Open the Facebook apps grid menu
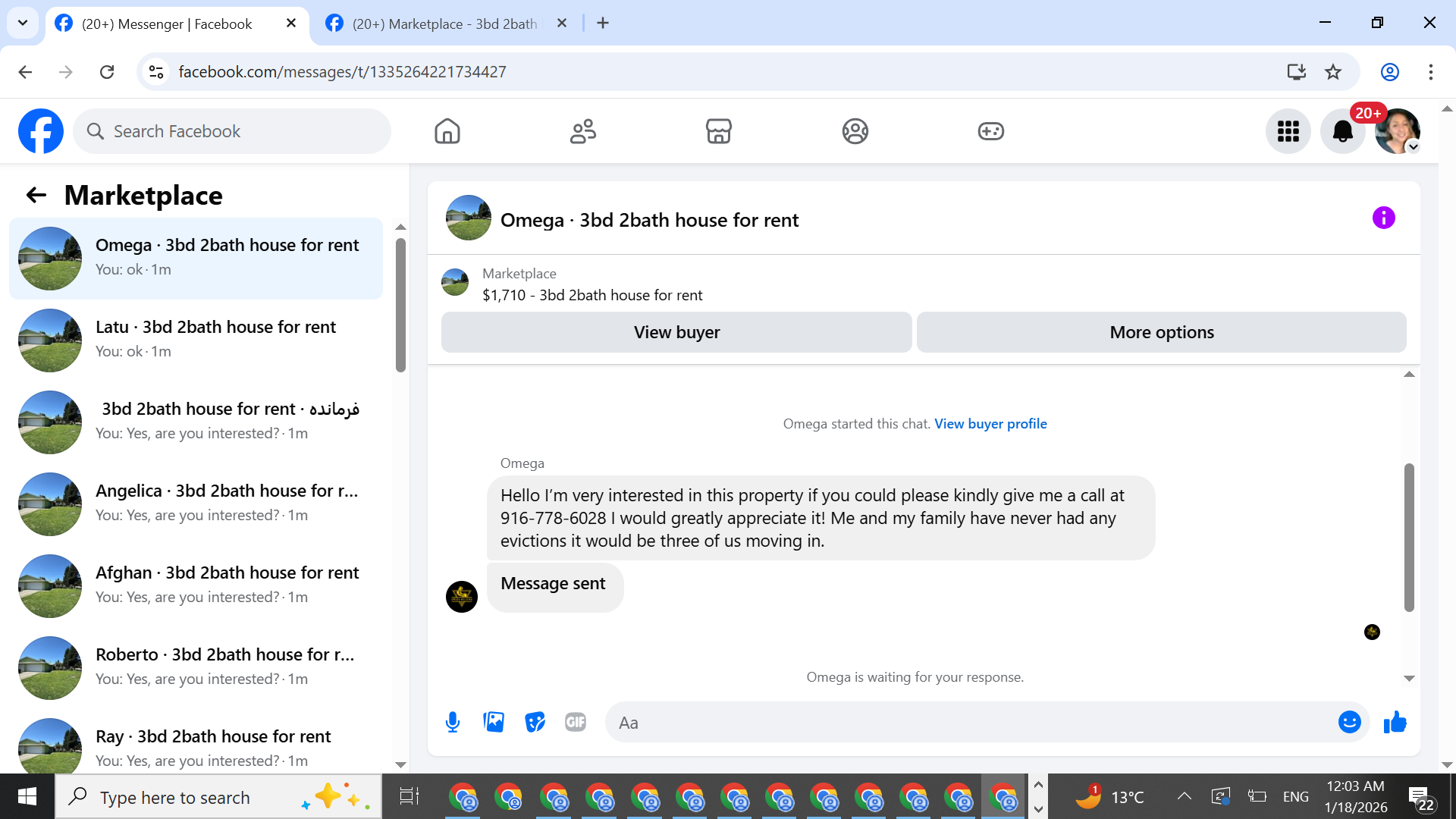 [1288, 131]
